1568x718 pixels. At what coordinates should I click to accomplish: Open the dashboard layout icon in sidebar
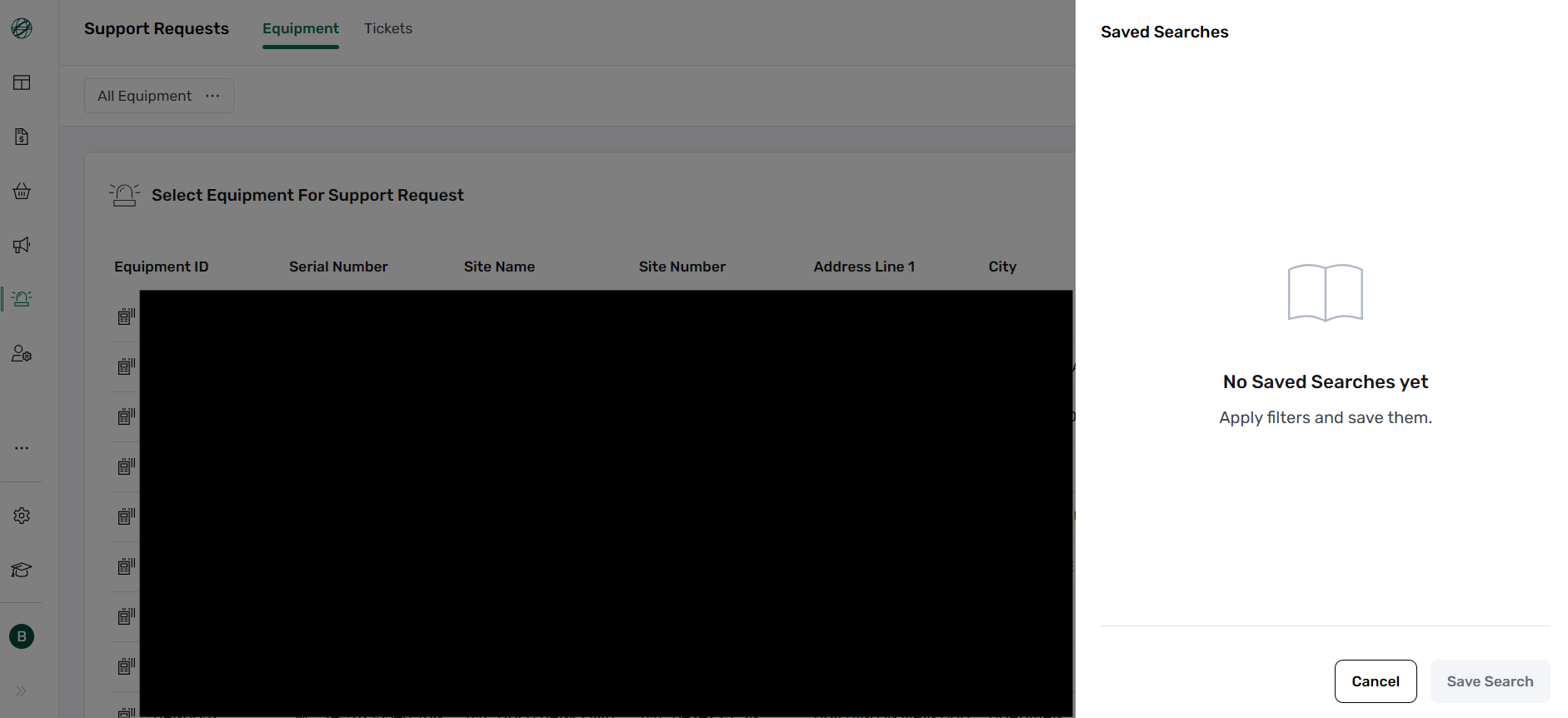pos(22,82)
